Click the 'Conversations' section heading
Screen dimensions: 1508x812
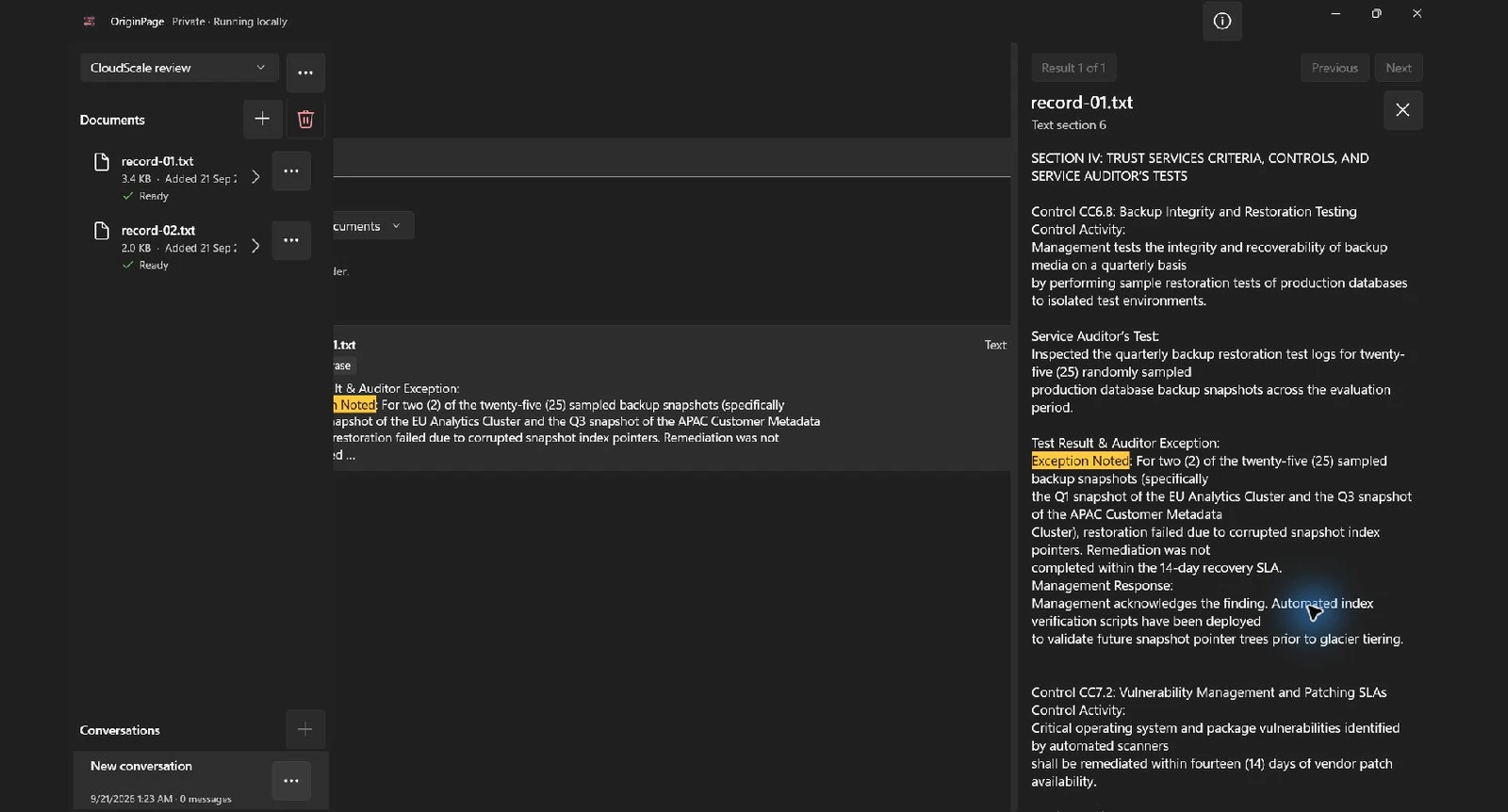tap(120, 731)
